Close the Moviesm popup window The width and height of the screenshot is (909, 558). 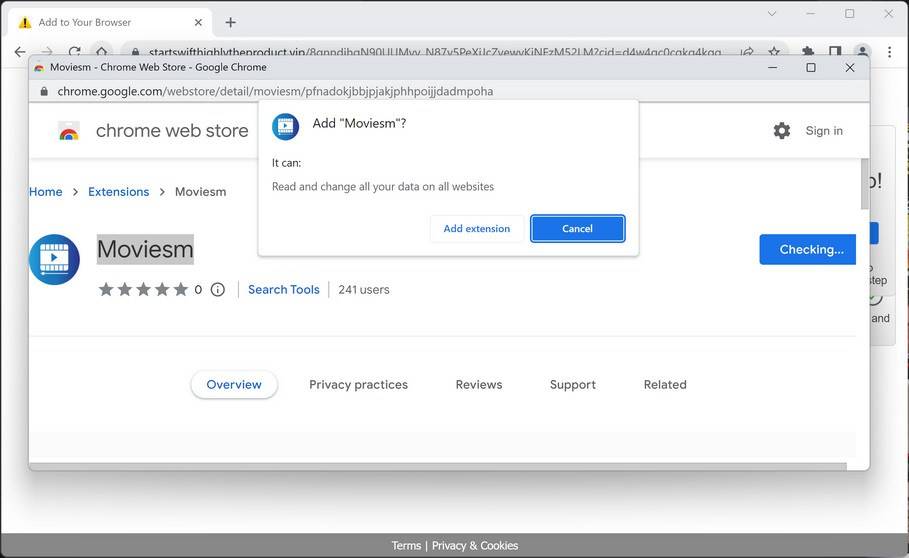(x=850, y=68)
